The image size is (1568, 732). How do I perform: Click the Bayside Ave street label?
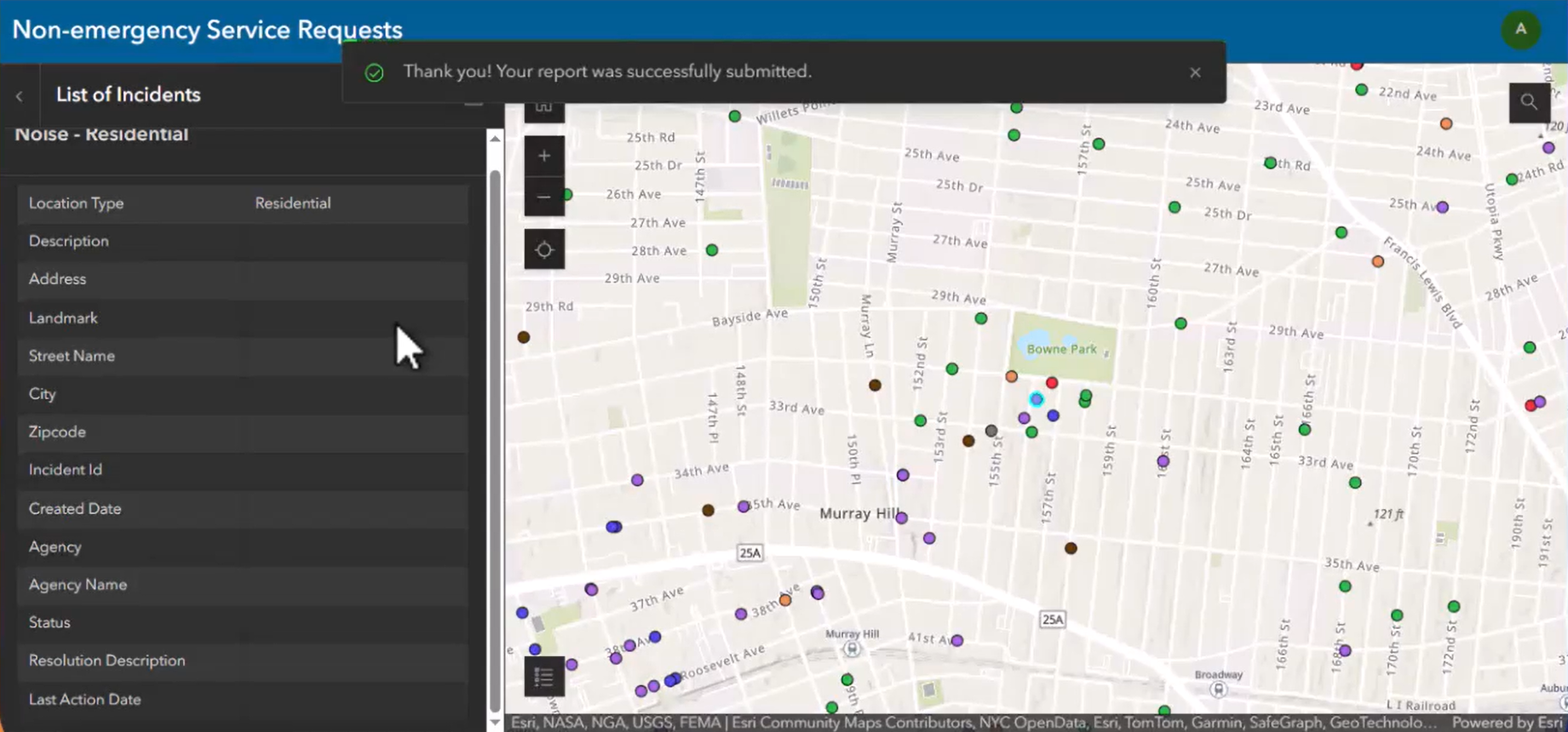tap(750, 317)
